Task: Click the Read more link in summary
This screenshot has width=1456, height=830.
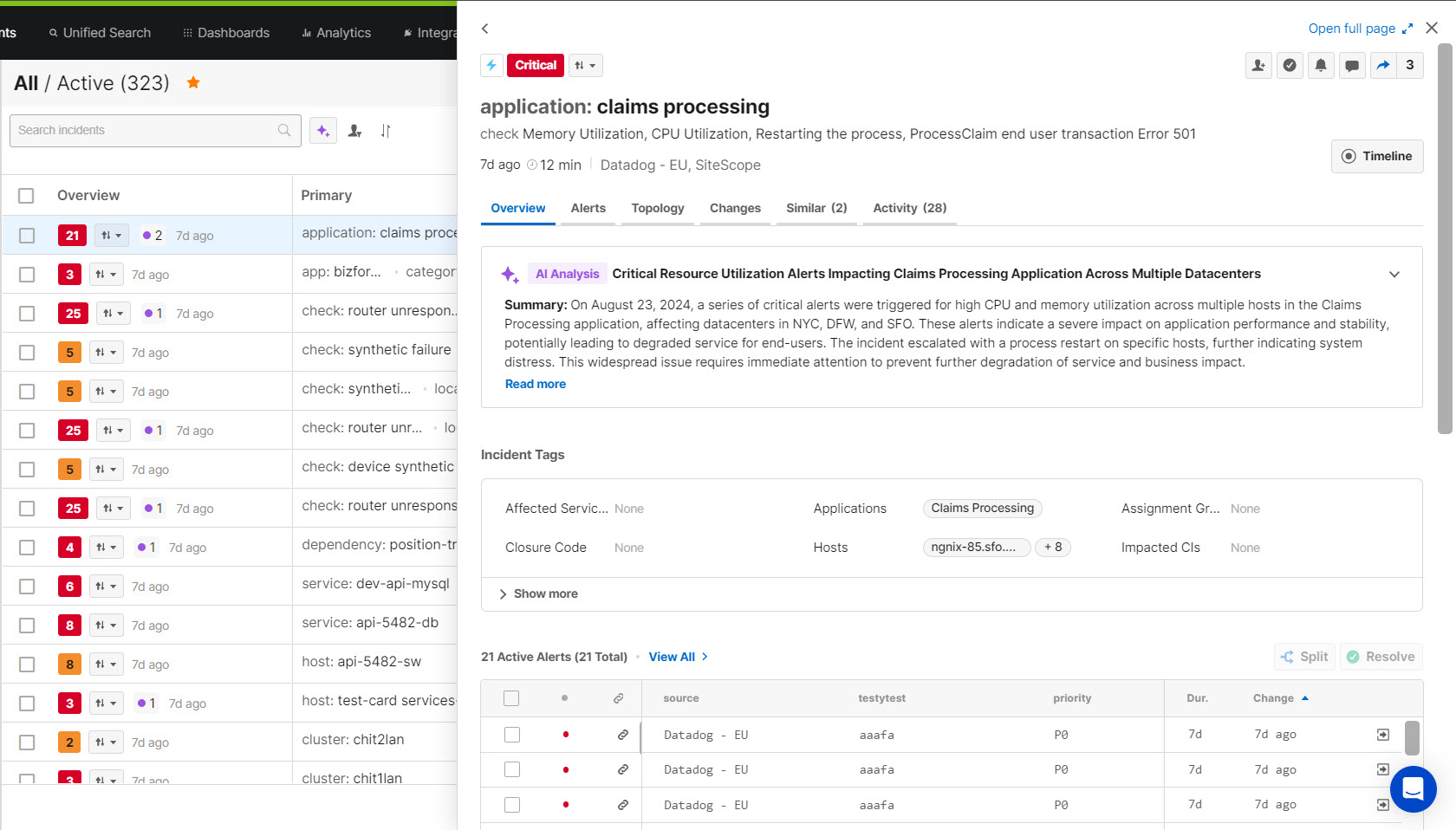Action: point(536,384)
